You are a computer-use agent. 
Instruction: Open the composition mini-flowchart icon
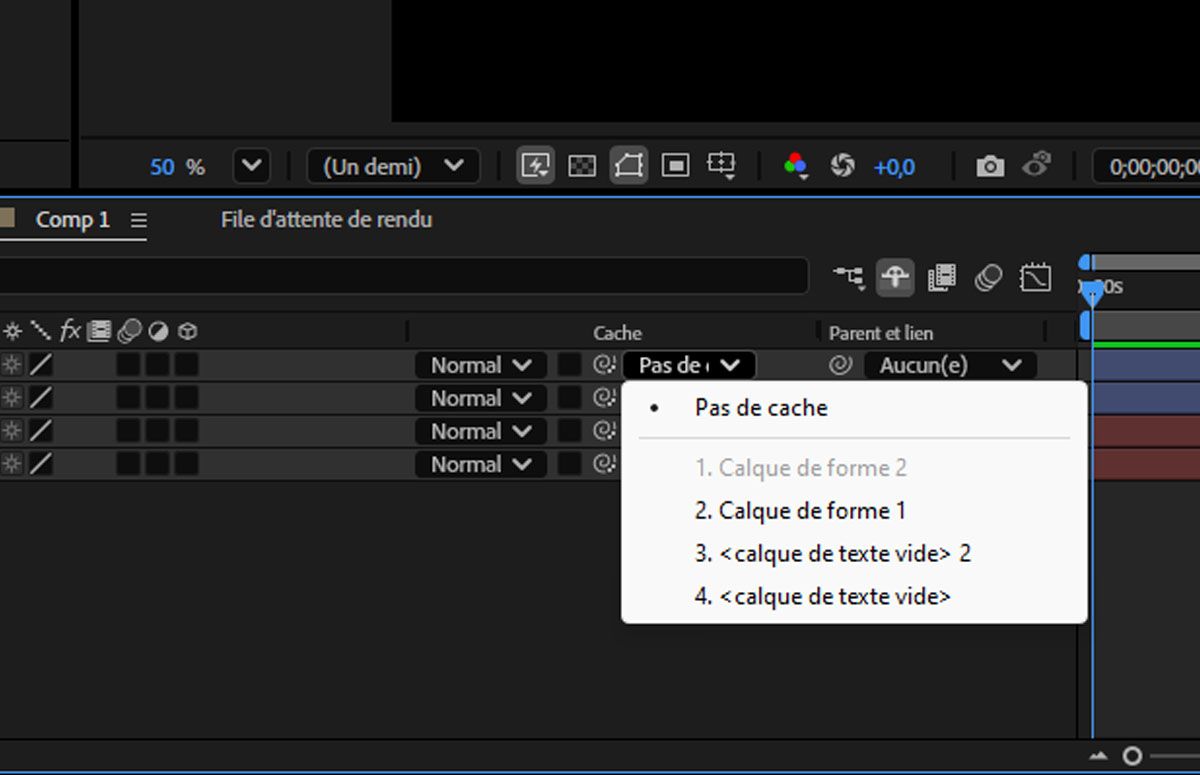pyautogui.click(x=848, y=277)
